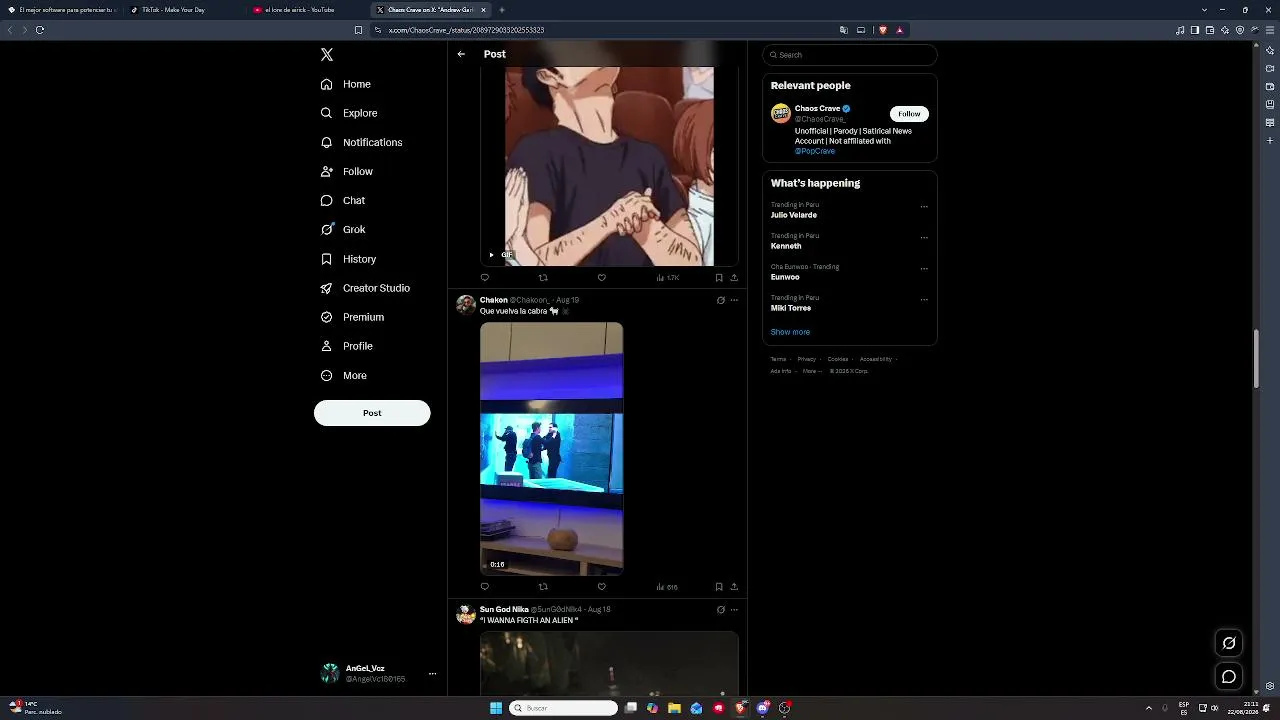Play Chakon's video thumbnail
Image resolution: width=1280 pixels, height=720 pixels.
[x=551, y=449]
